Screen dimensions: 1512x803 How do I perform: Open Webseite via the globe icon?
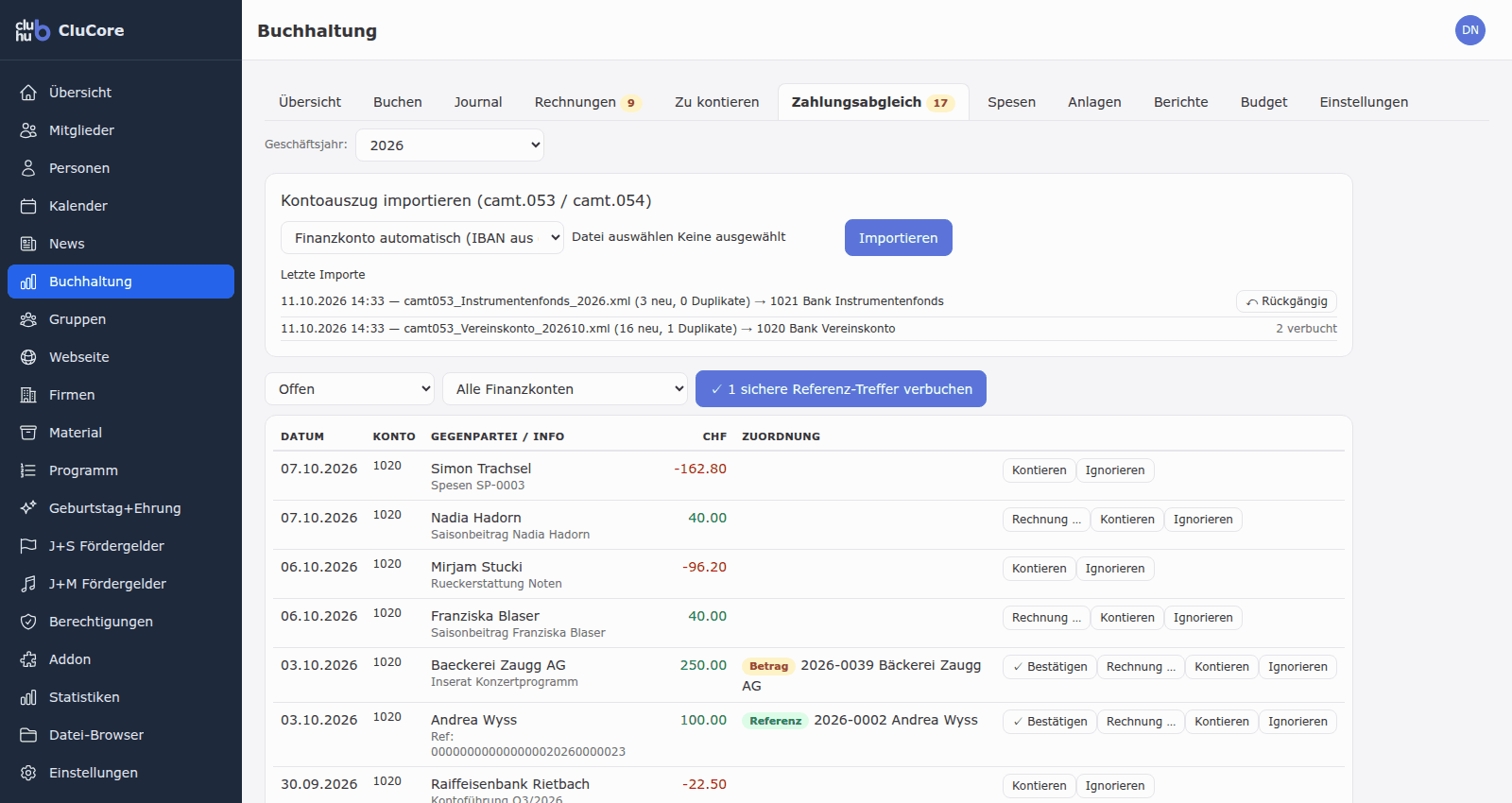tap(28, 357)
